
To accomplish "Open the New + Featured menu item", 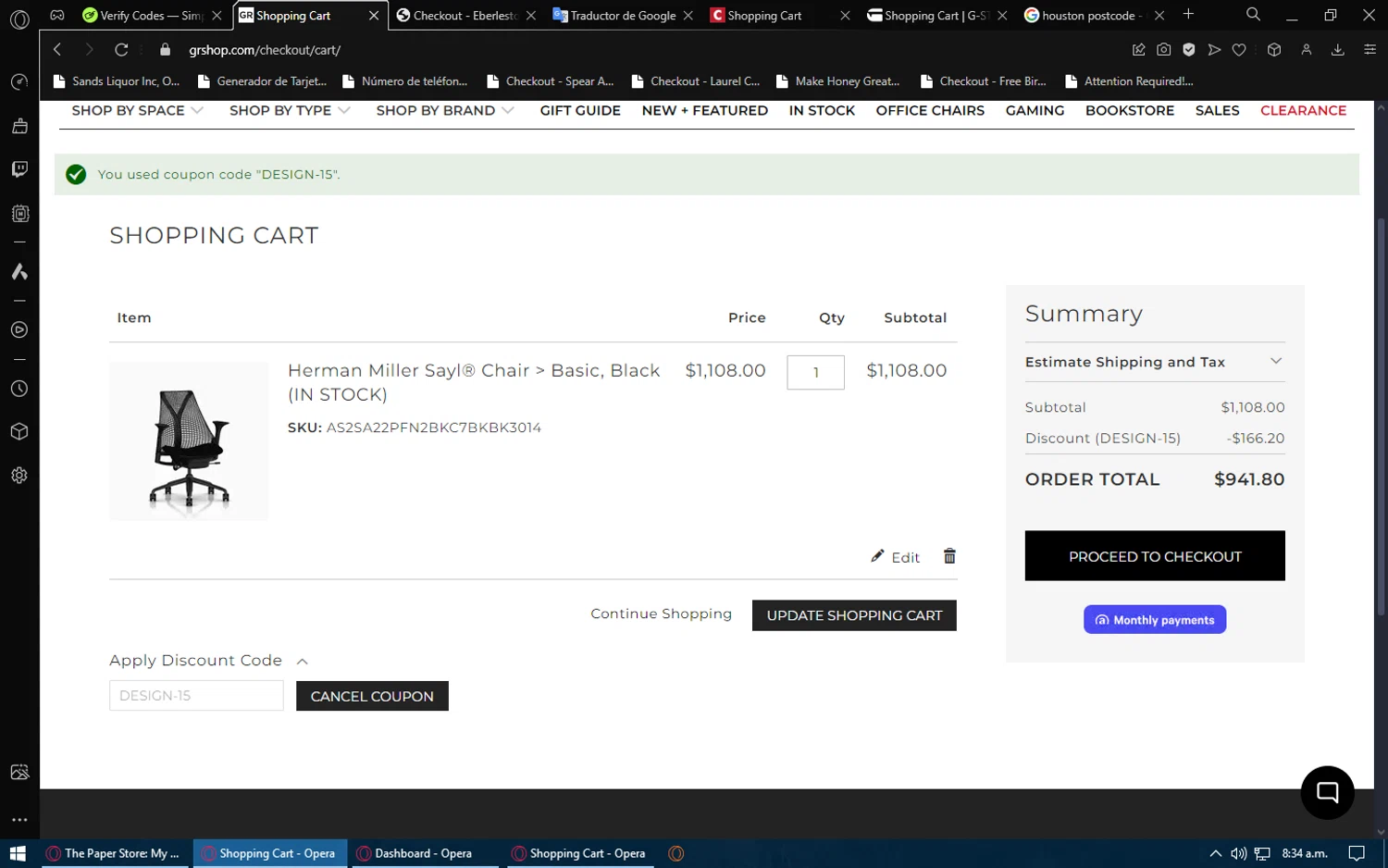I will click(x=704, y=110).
